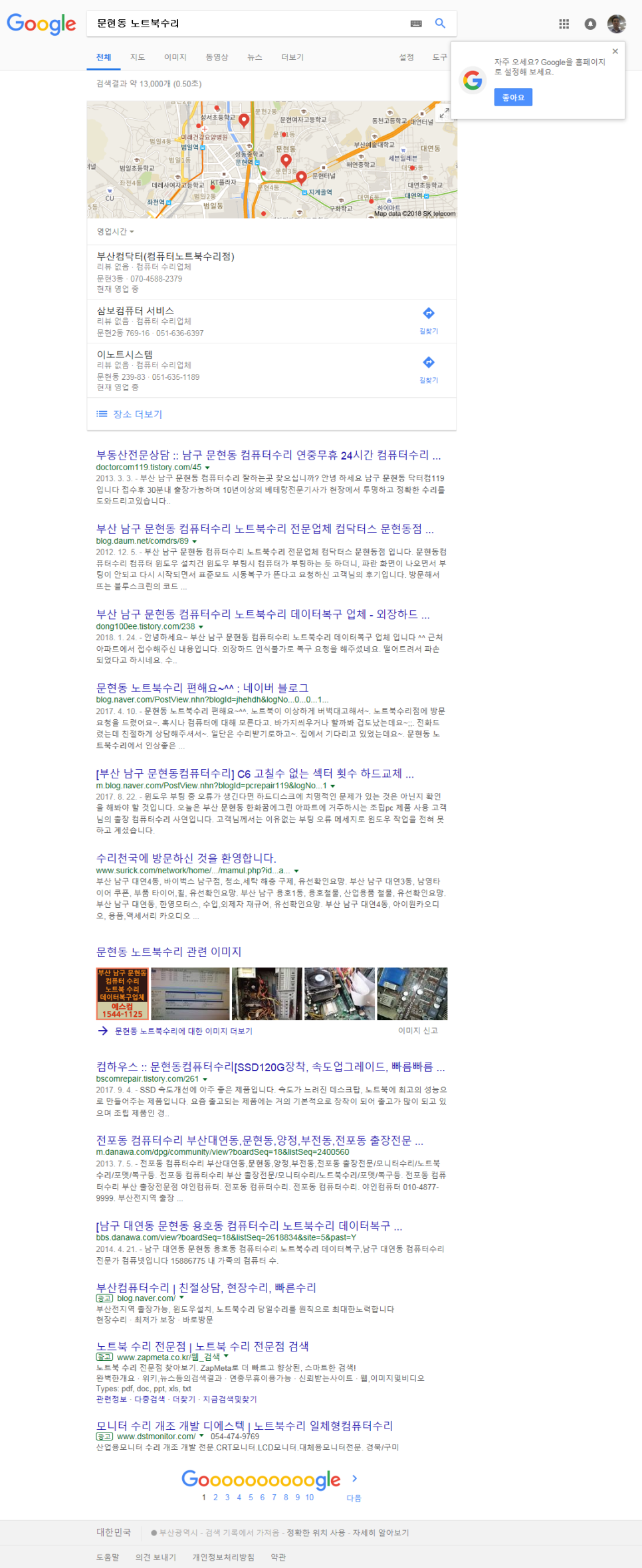The height and width of the screenshot is (1568, 642).
Task: Open the 노트북 수리 전문점 ad
Action: point(202,1346)
